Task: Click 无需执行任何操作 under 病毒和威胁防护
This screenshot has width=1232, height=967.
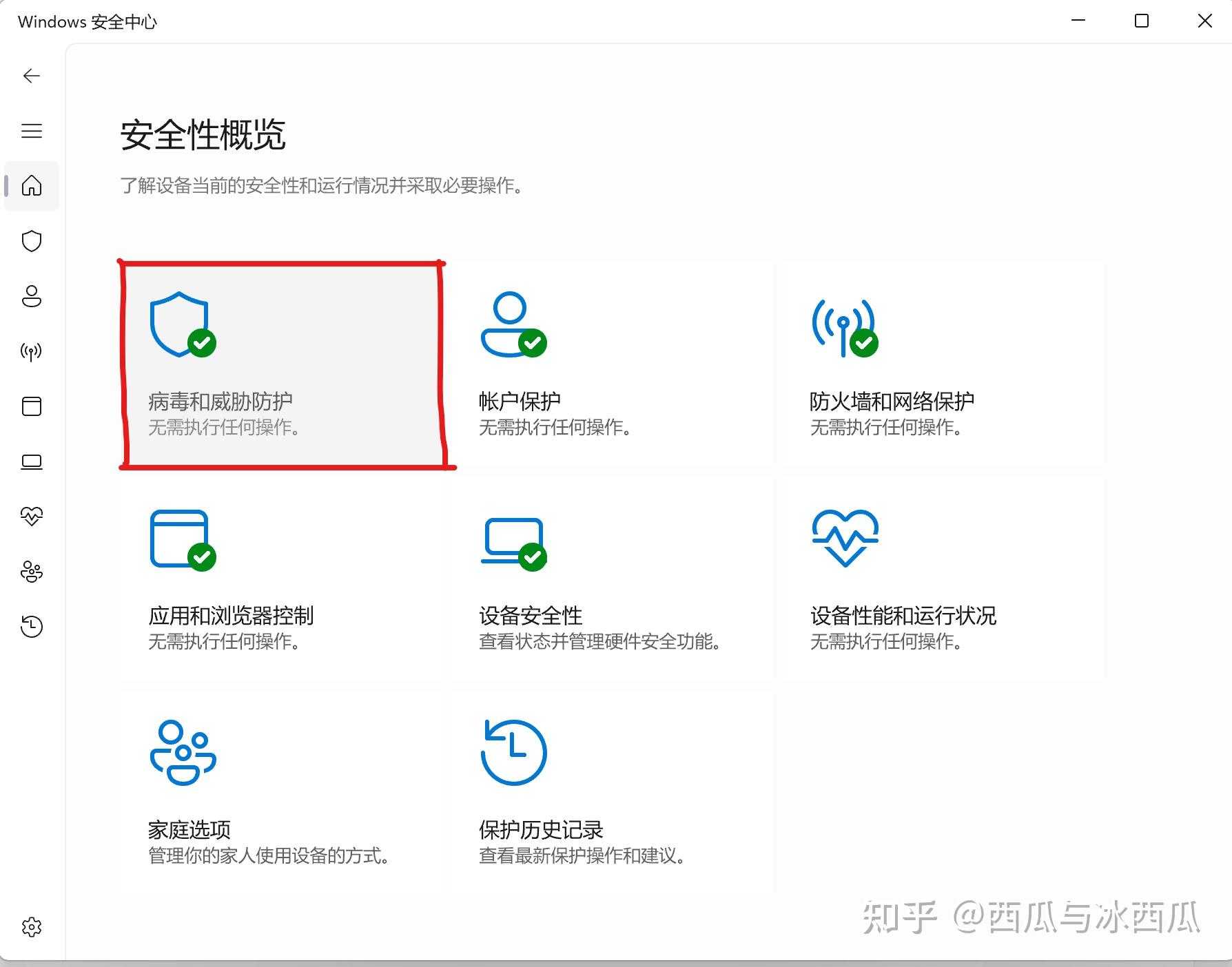Action: 224,428
